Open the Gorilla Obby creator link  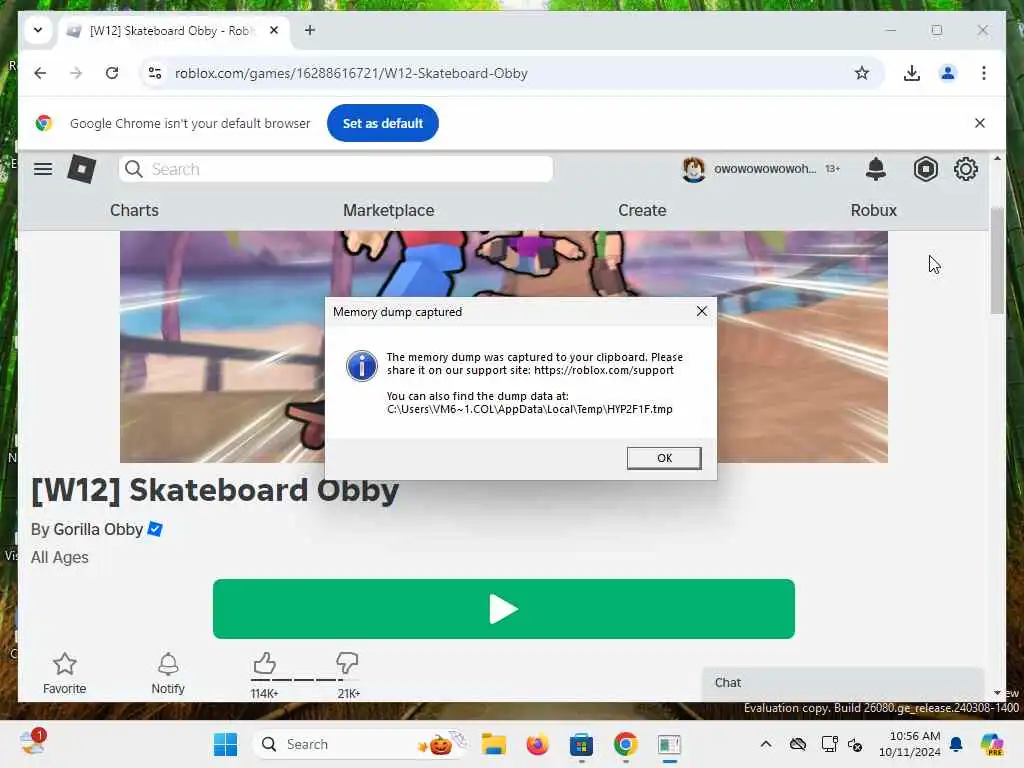pyautogui.click(x=98, y=529)
